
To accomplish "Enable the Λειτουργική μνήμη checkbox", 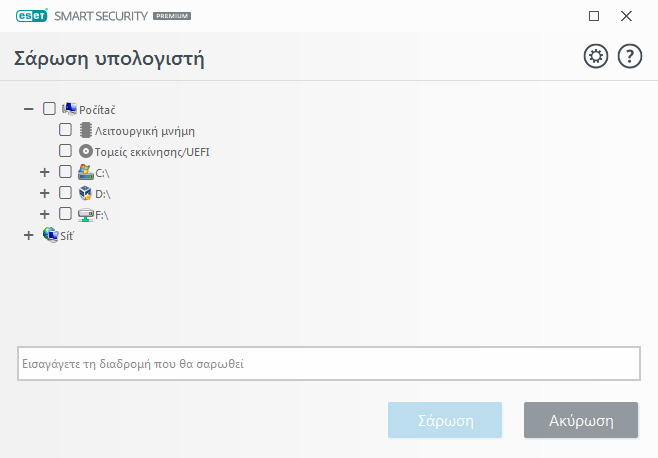I will 65,130.
